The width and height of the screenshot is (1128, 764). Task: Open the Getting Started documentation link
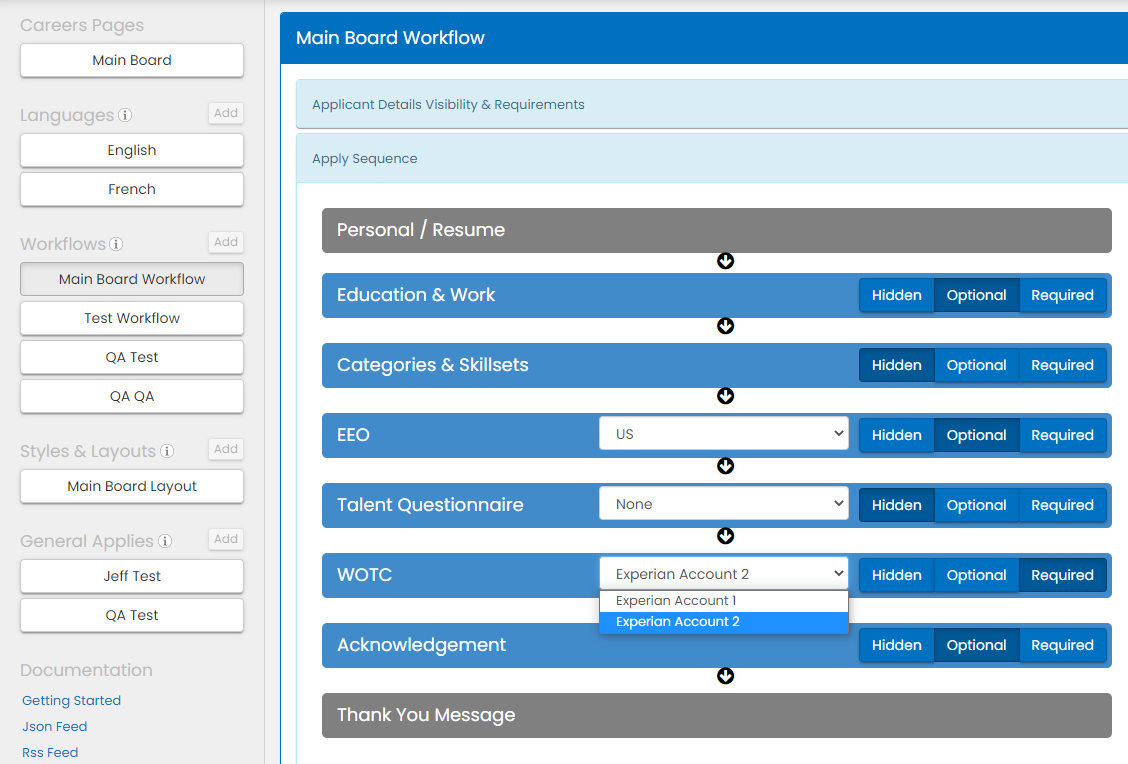point(71,700)
